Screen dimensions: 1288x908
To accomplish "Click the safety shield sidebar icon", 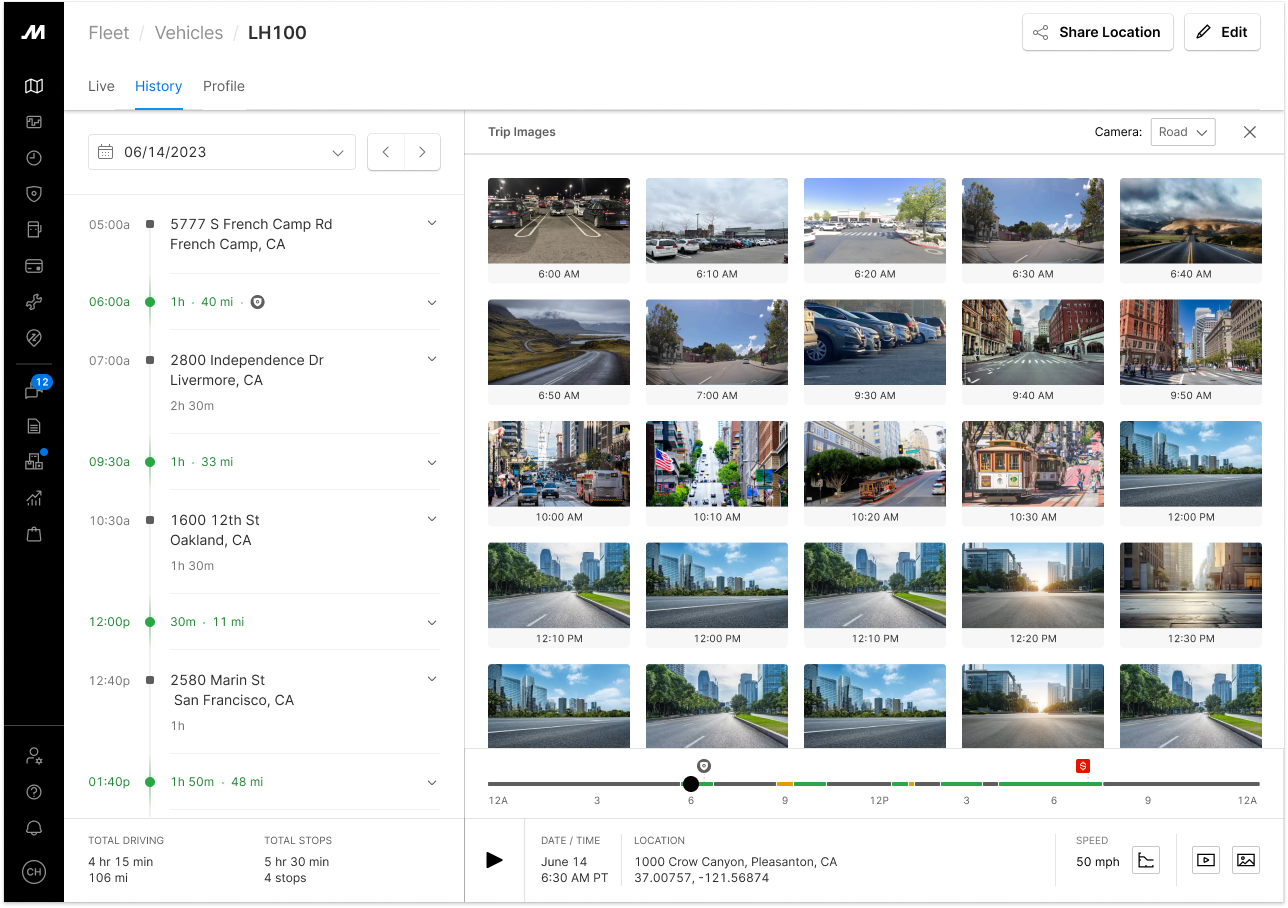I will coord(34,194).
